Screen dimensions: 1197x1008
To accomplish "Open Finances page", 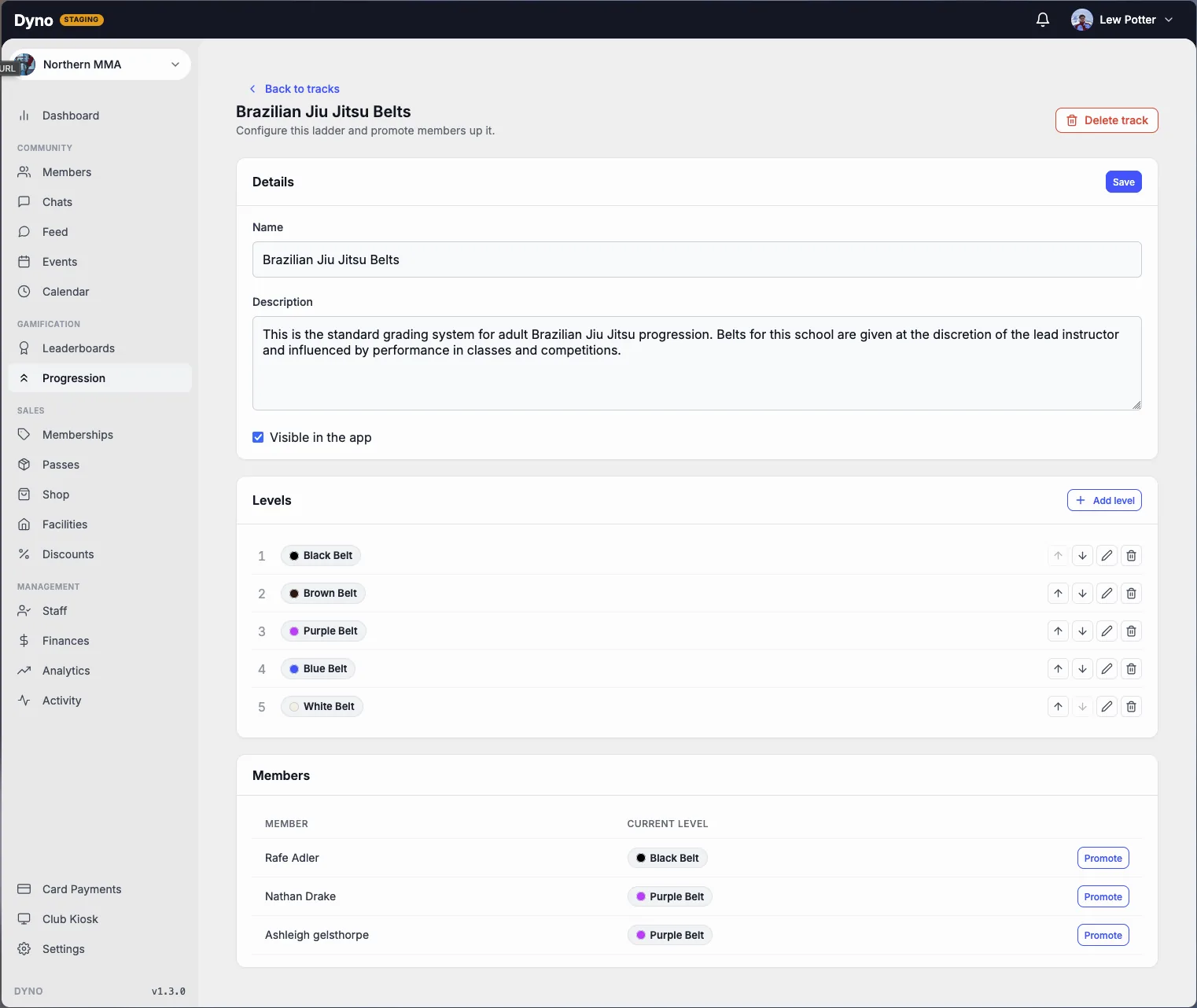I will [x=100, y=641].
